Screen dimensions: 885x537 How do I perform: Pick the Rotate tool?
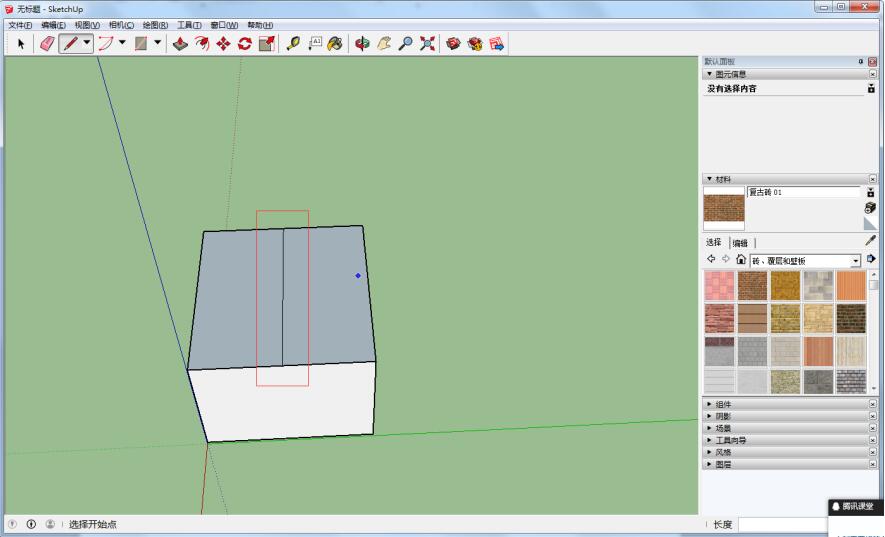[x=244, y=43]
